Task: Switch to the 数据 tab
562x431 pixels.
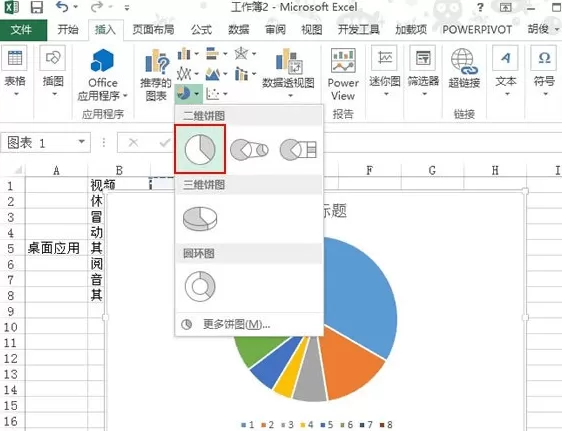Action: click(238, 30)
